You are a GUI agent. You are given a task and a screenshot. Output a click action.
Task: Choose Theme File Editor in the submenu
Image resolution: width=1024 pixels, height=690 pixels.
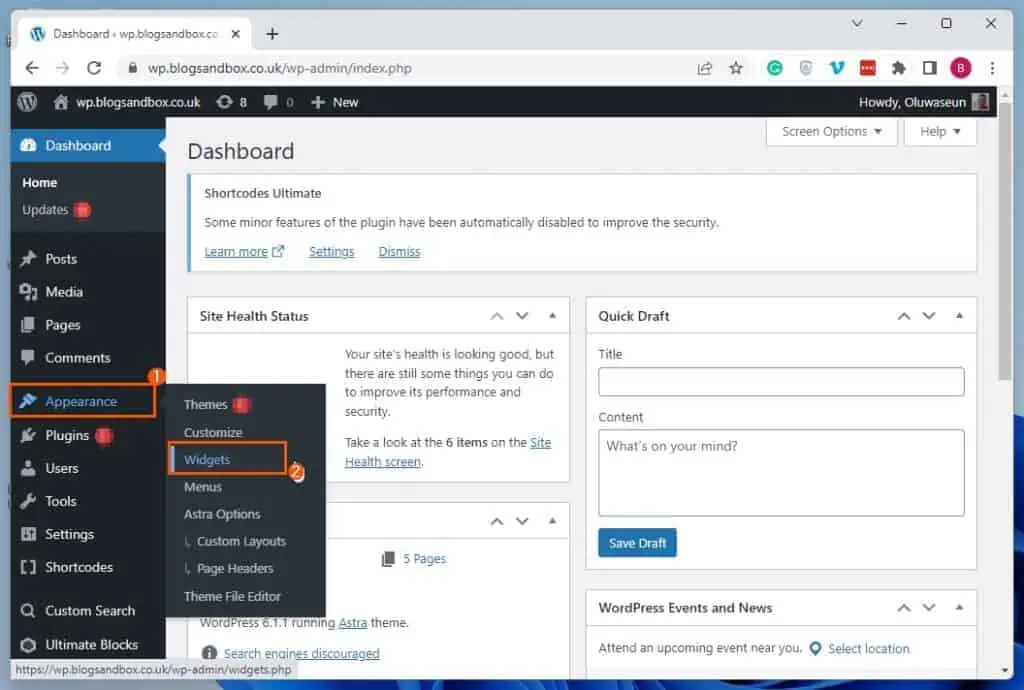point(232,596)
